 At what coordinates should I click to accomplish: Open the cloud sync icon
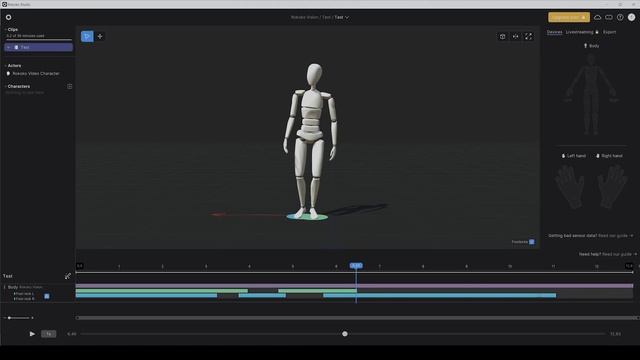[598, 17]
